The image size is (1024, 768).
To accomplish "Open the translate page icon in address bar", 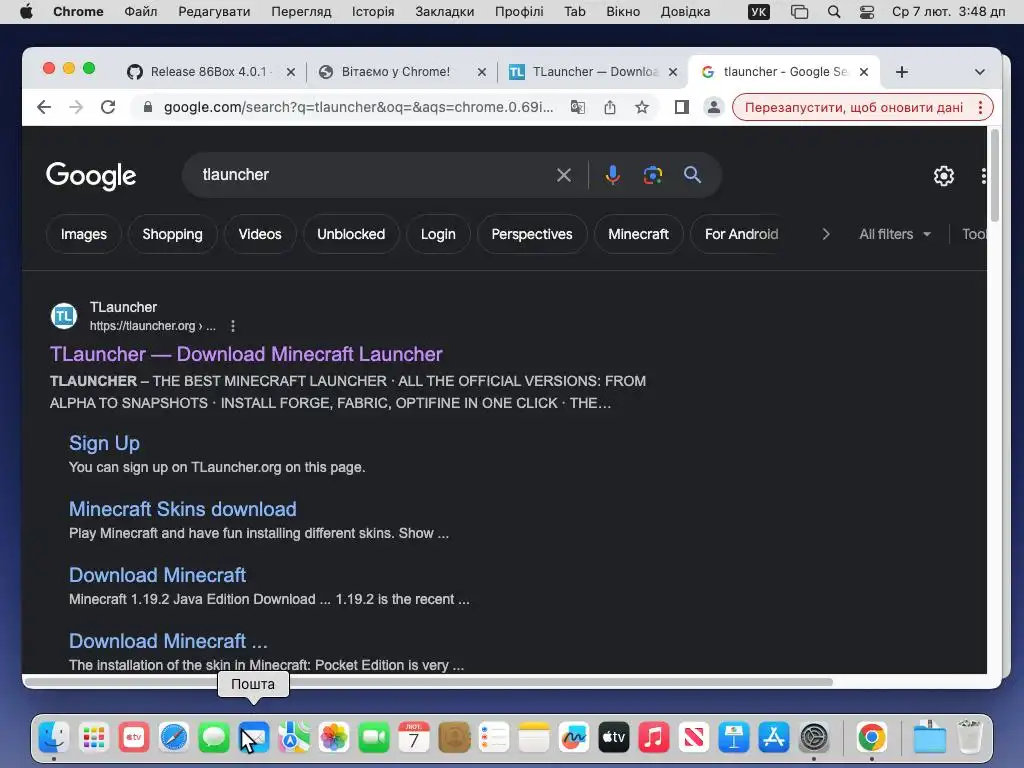I will pos(578,107).
